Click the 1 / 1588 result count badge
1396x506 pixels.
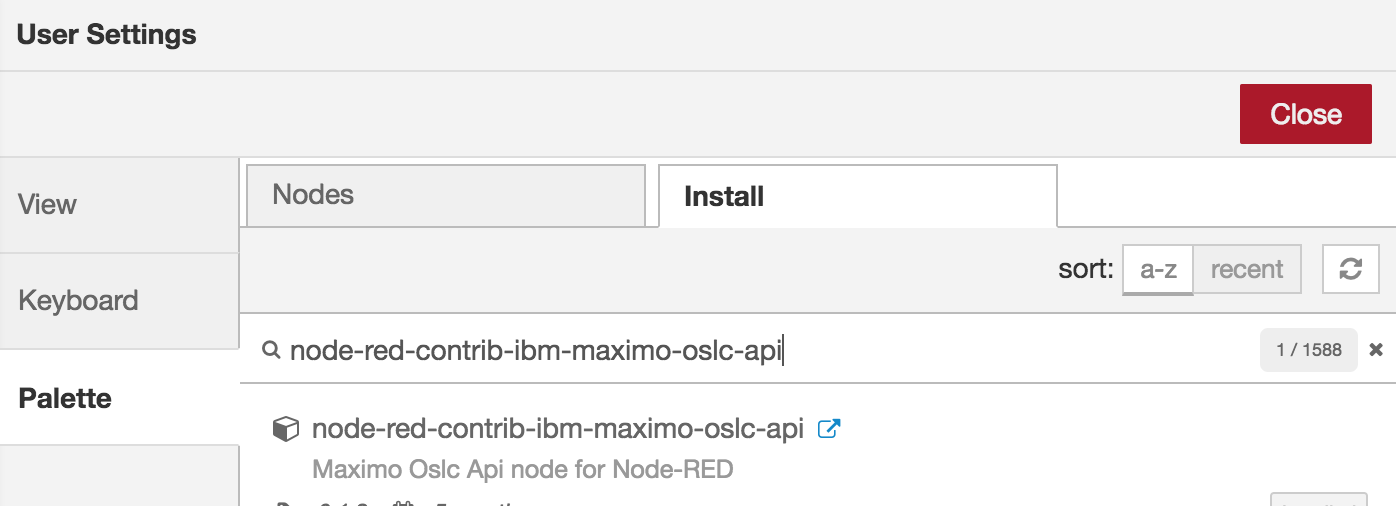pyautogui.click(x=1309, y=350)
